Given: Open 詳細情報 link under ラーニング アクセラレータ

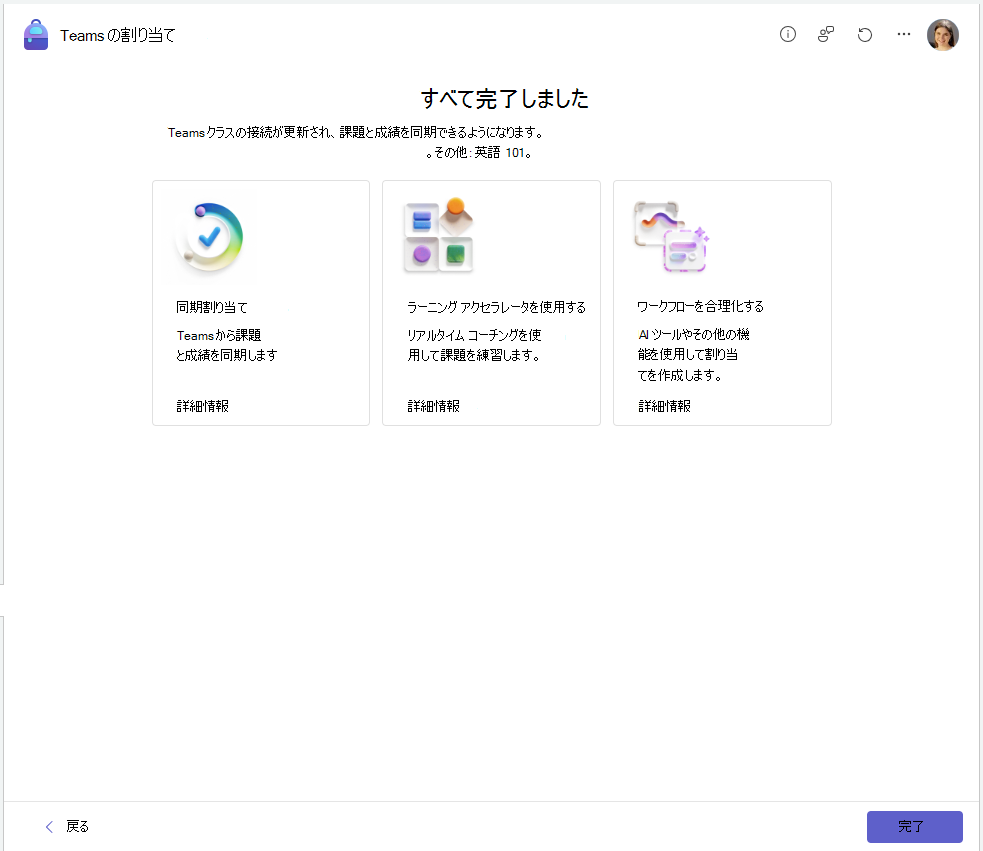Looking at the screenshot, I should click(x=434, y=406).
